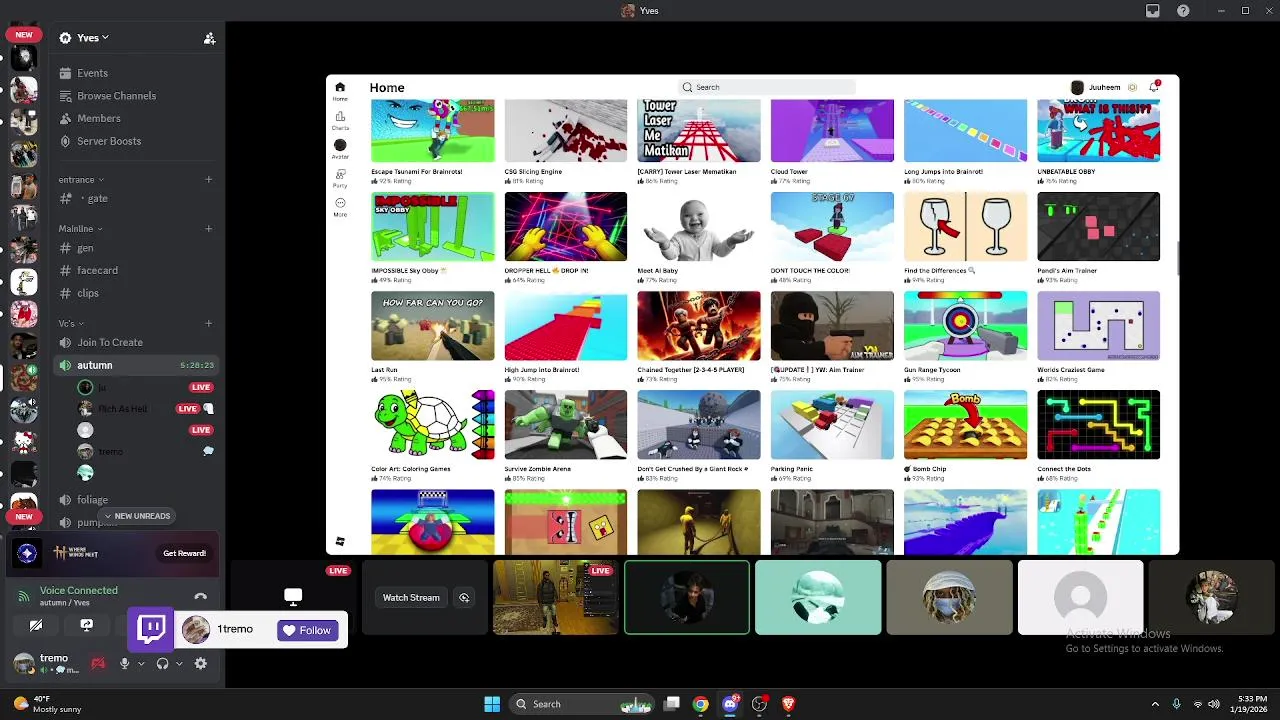Open the weather widget showing 40°F
Image resolution: width=1280 pixels, height=720 pixels.
48,704
